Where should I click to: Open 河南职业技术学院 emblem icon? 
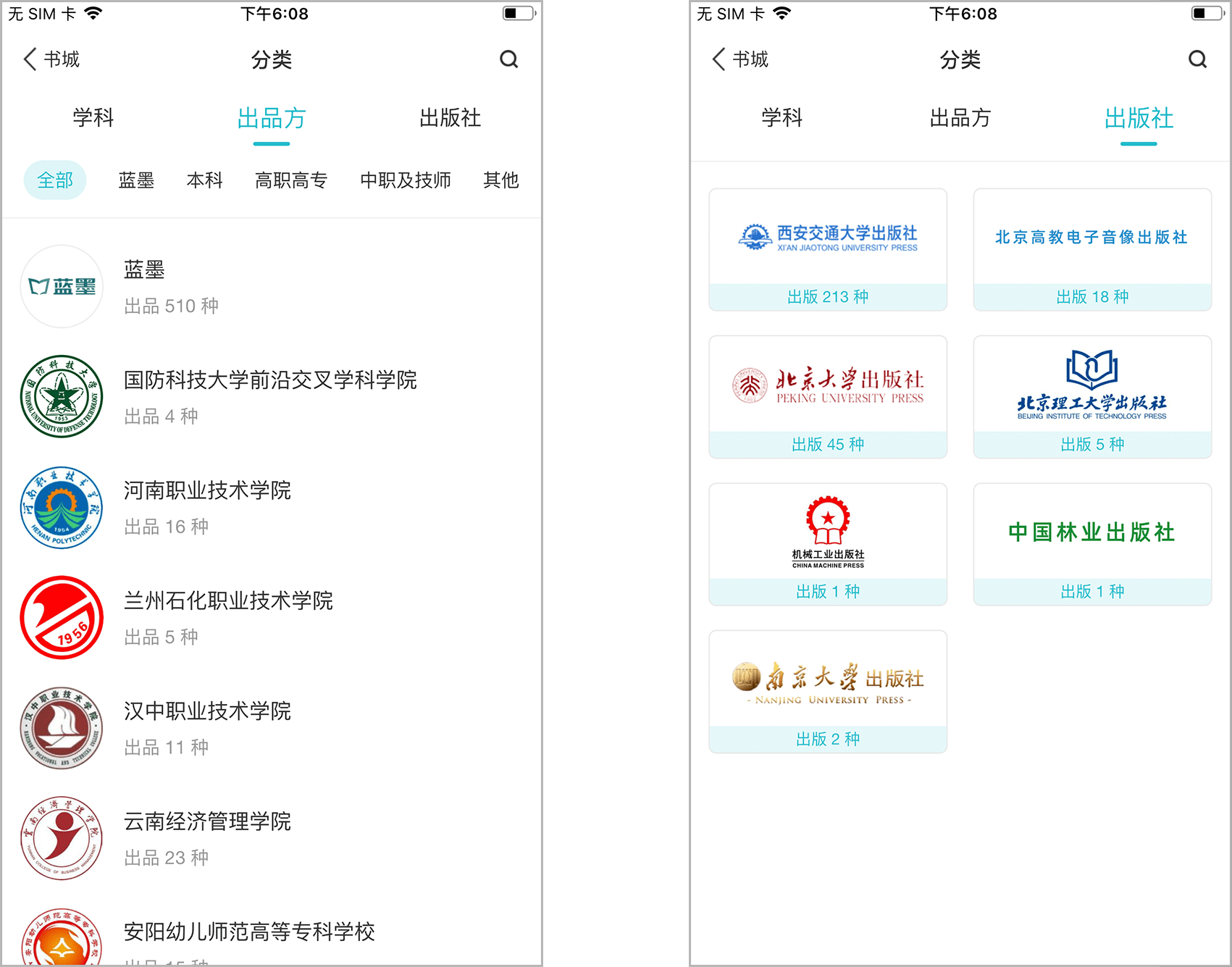point(62,507)
